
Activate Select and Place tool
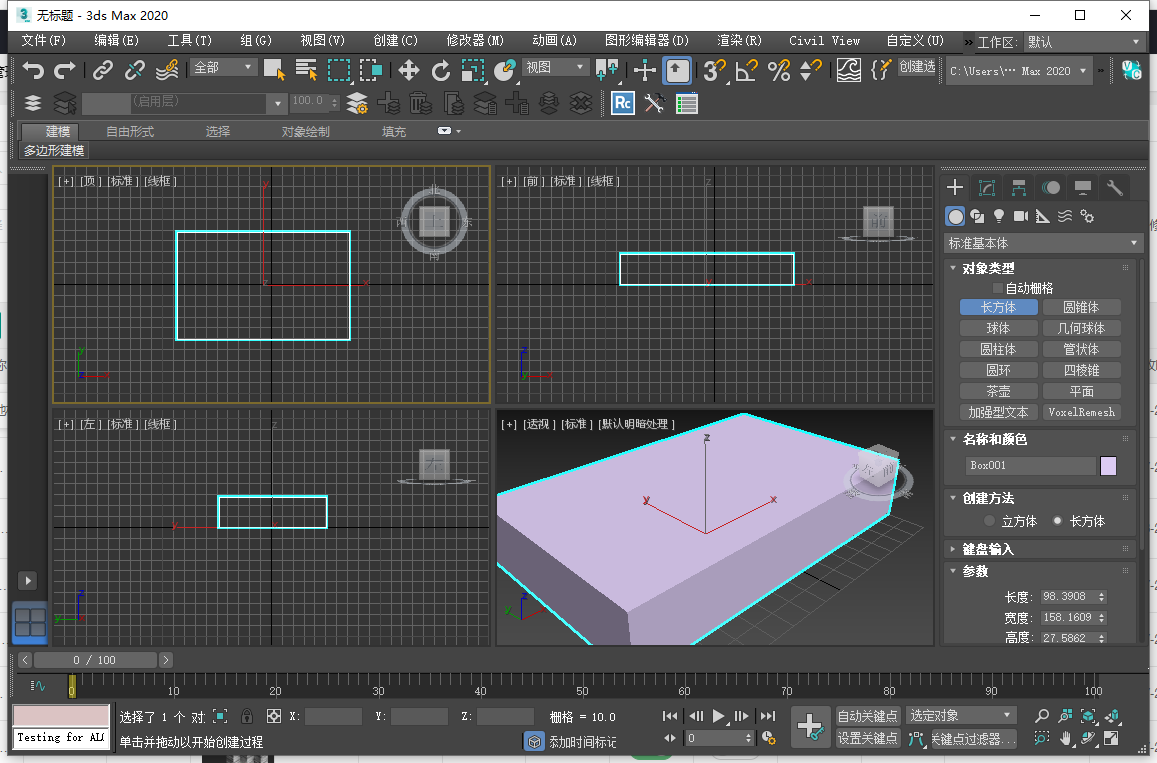[505, 70]
